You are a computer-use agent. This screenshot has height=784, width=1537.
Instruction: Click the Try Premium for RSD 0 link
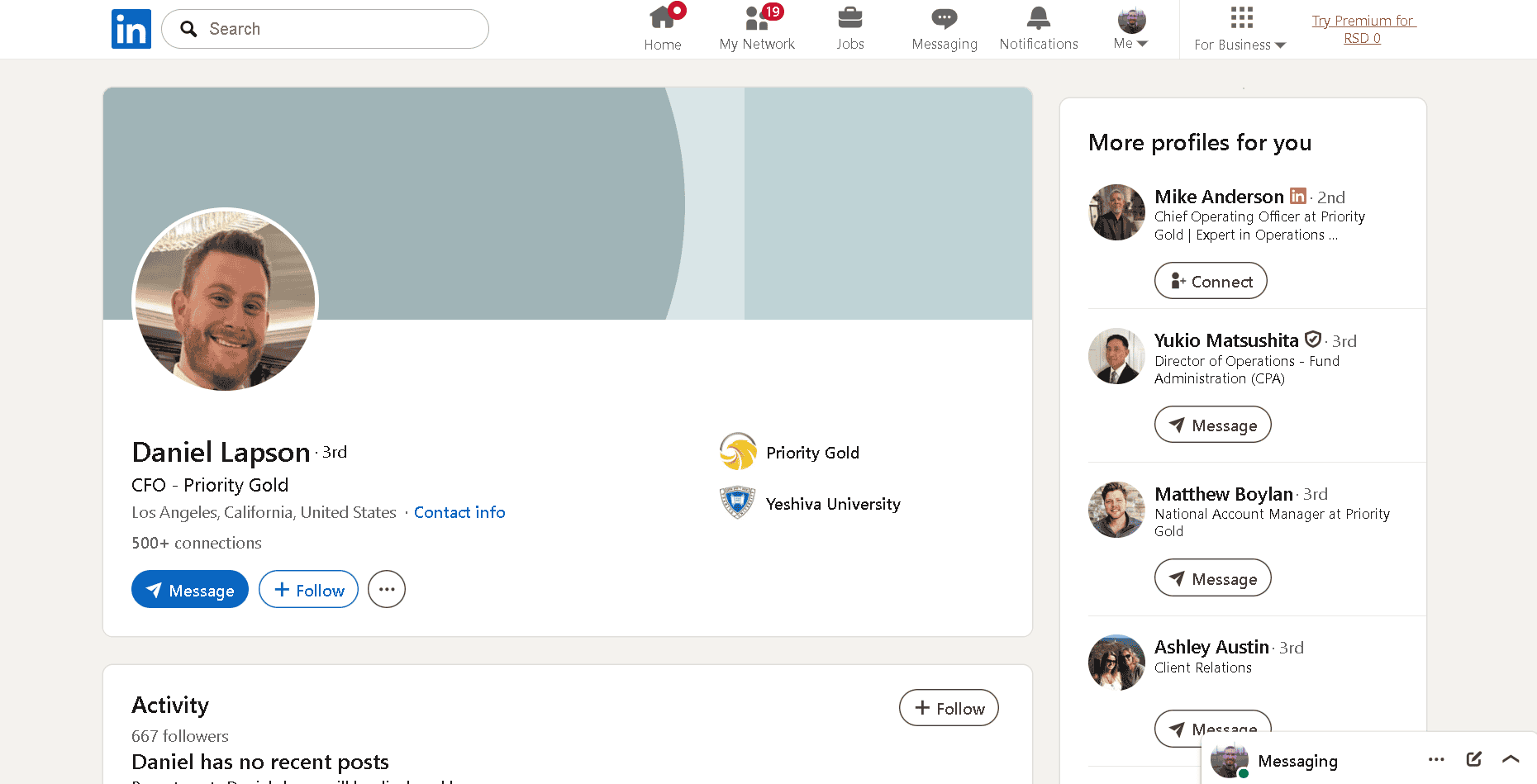[x=1363, y=30]
